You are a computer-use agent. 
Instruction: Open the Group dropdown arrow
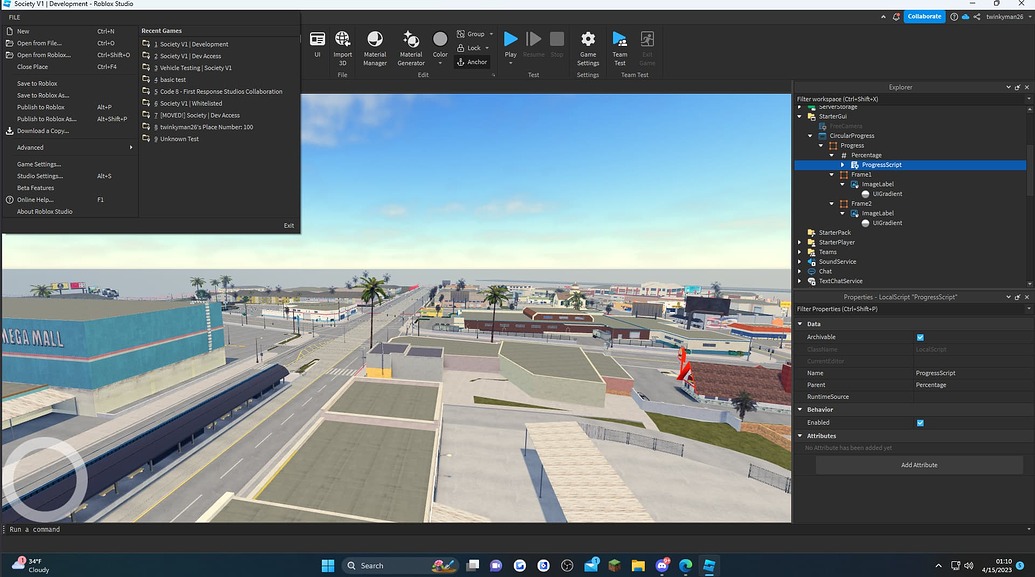point(489,33)
